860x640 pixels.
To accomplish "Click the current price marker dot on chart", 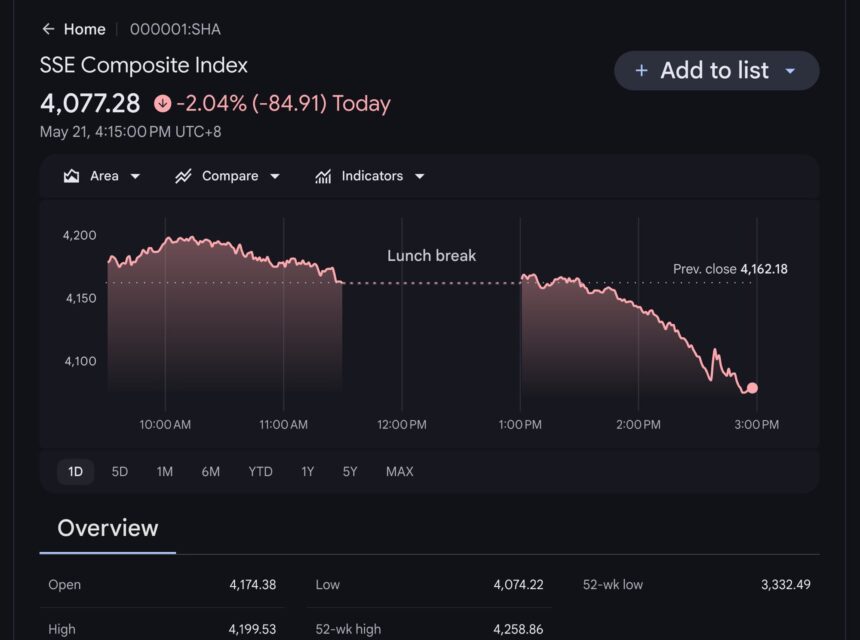I will pos(752,388).
